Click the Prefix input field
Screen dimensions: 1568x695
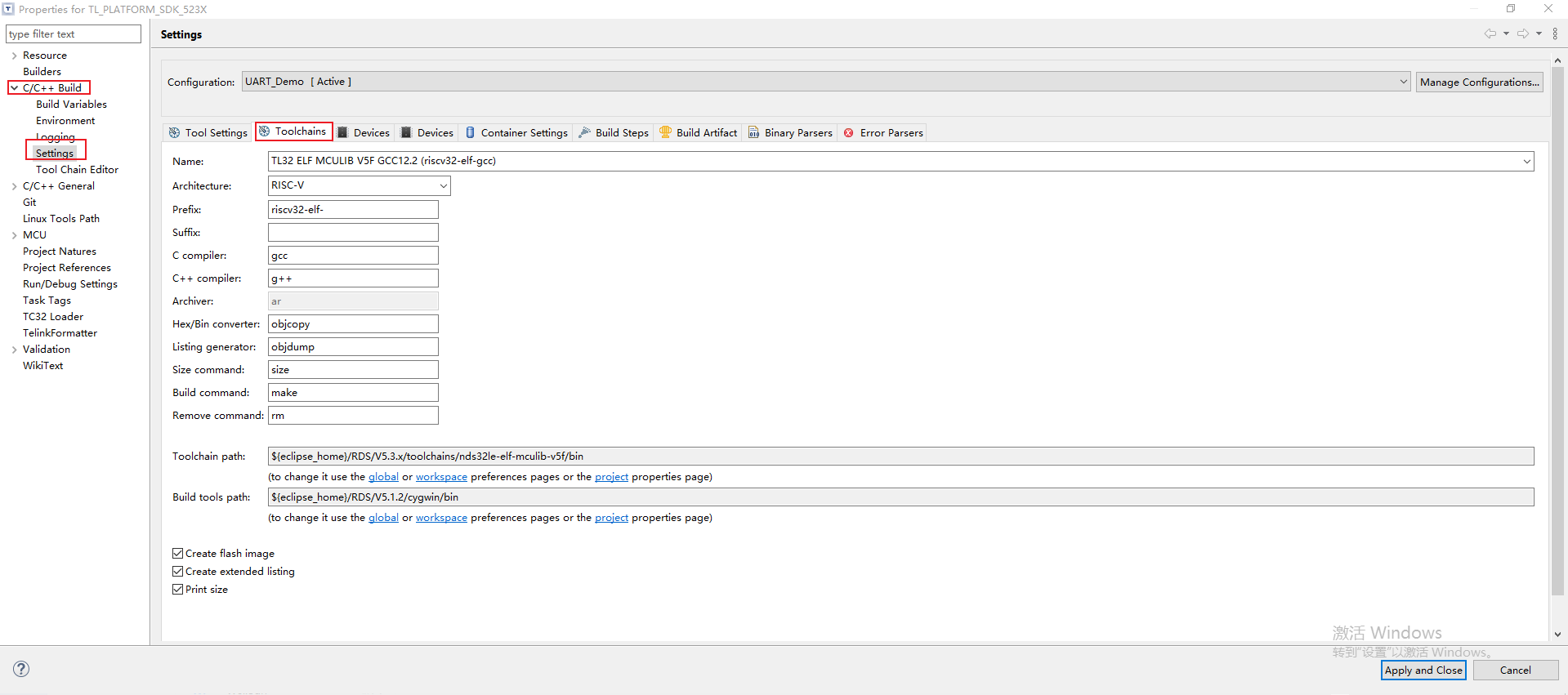(353, 210)
